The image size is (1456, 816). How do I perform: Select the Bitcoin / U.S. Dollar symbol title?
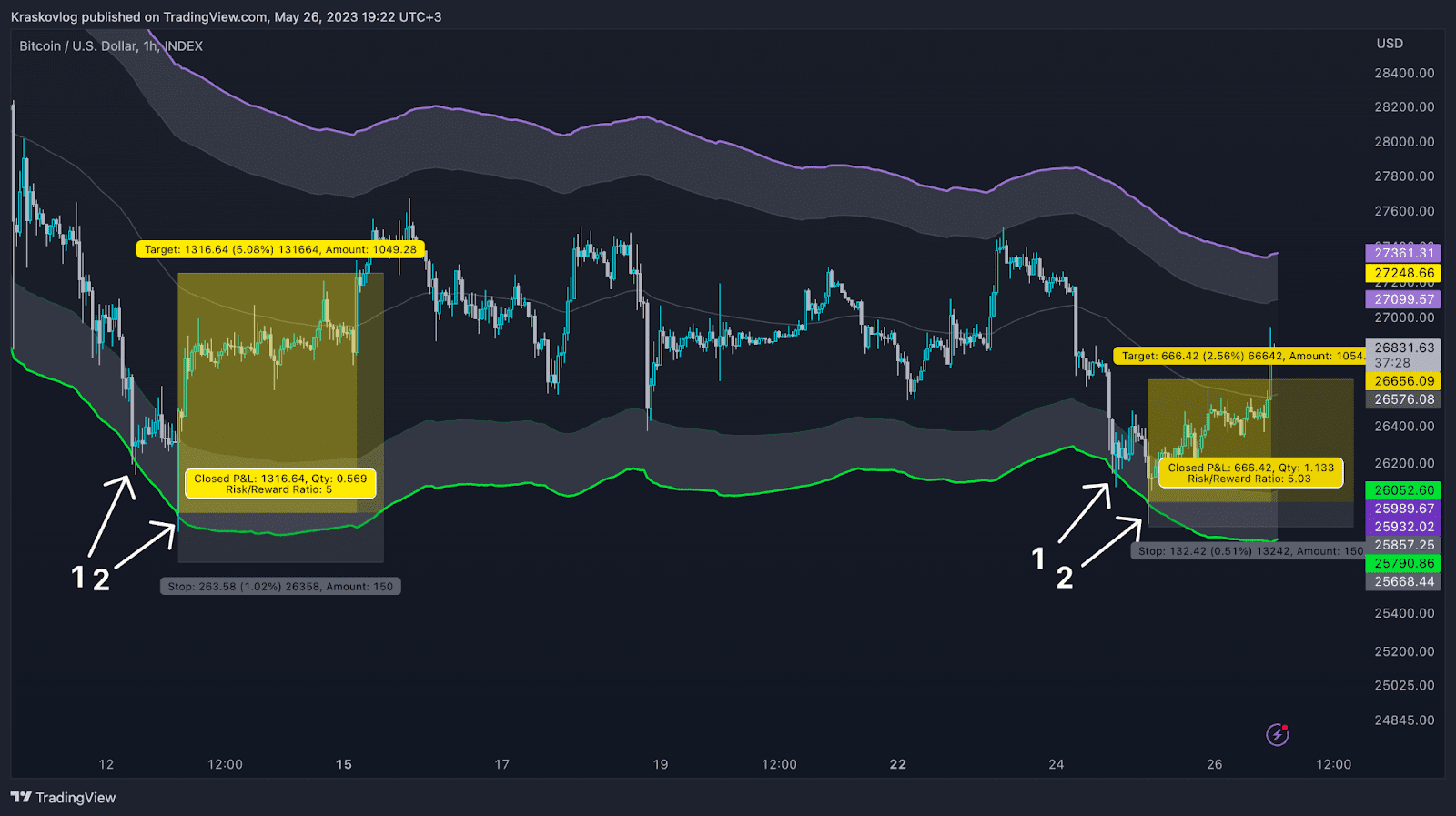tap(111, 46)
